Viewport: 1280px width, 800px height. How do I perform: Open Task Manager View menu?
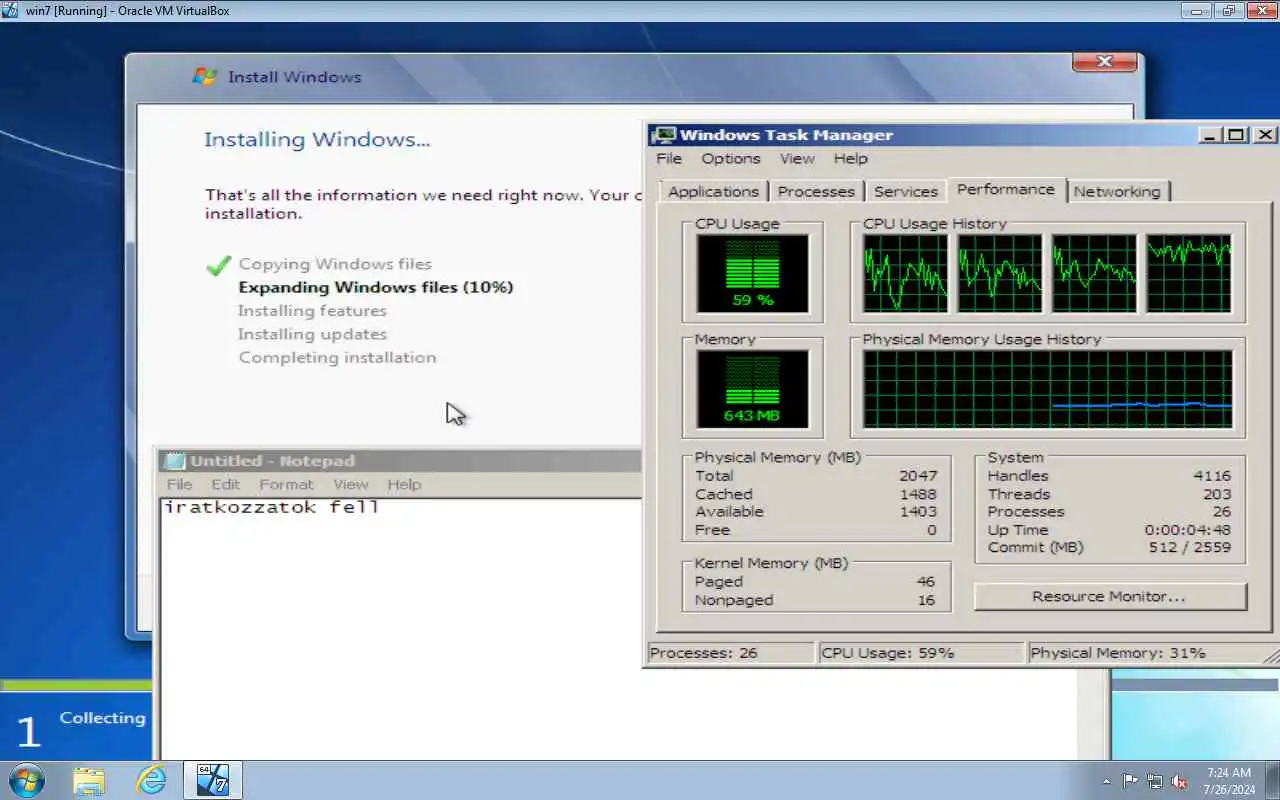797,159
